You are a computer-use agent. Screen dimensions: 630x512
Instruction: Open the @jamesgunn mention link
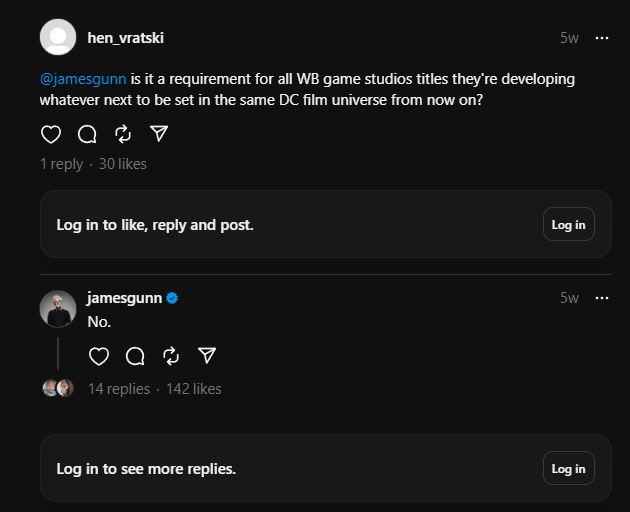tap(83, 79)
